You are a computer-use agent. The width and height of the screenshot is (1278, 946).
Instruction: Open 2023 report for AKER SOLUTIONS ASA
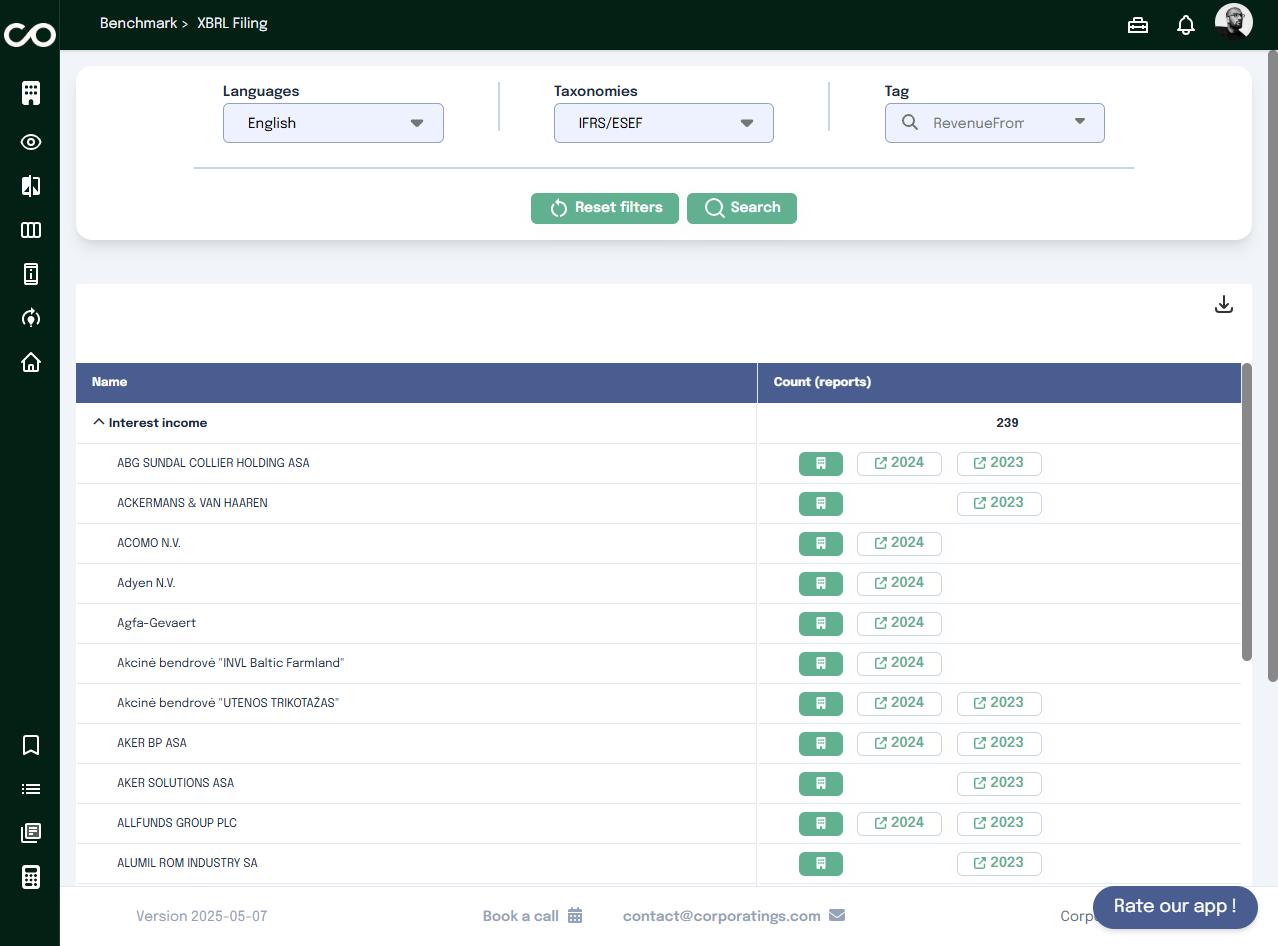point(999,783)
